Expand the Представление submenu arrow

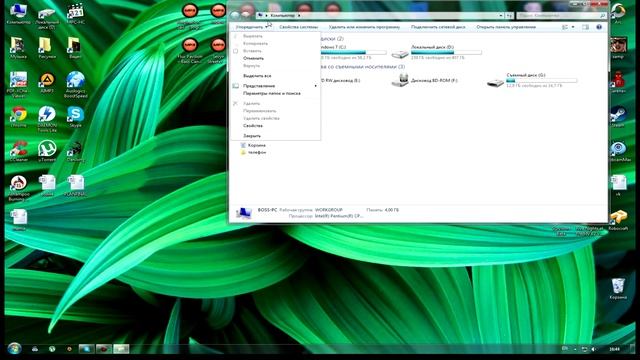pyautogui.click(x=316, y=86)
